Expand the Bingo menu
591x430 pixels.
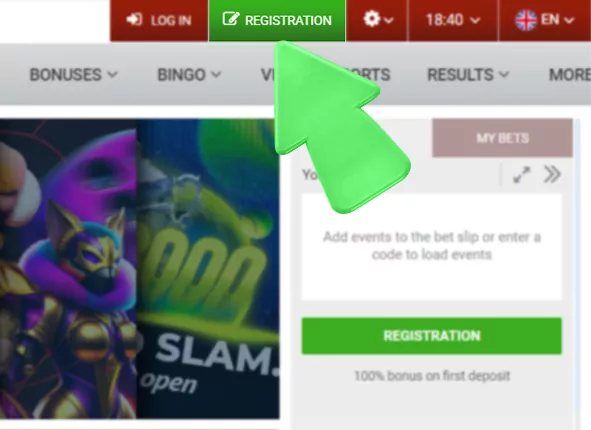[189, 75]
